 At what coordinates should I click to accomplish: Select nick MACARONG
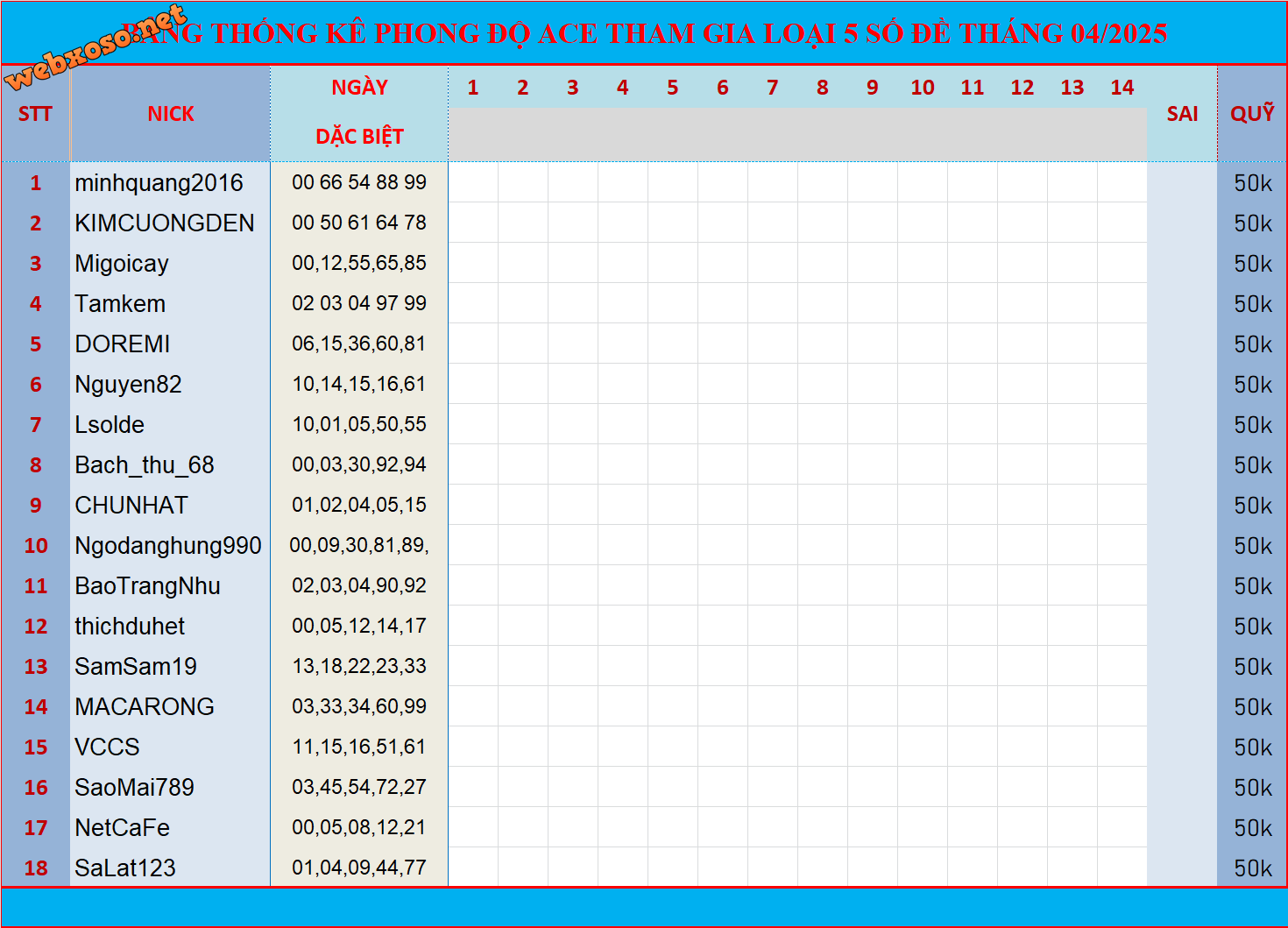pyautogui.click(x=145, y=707)
